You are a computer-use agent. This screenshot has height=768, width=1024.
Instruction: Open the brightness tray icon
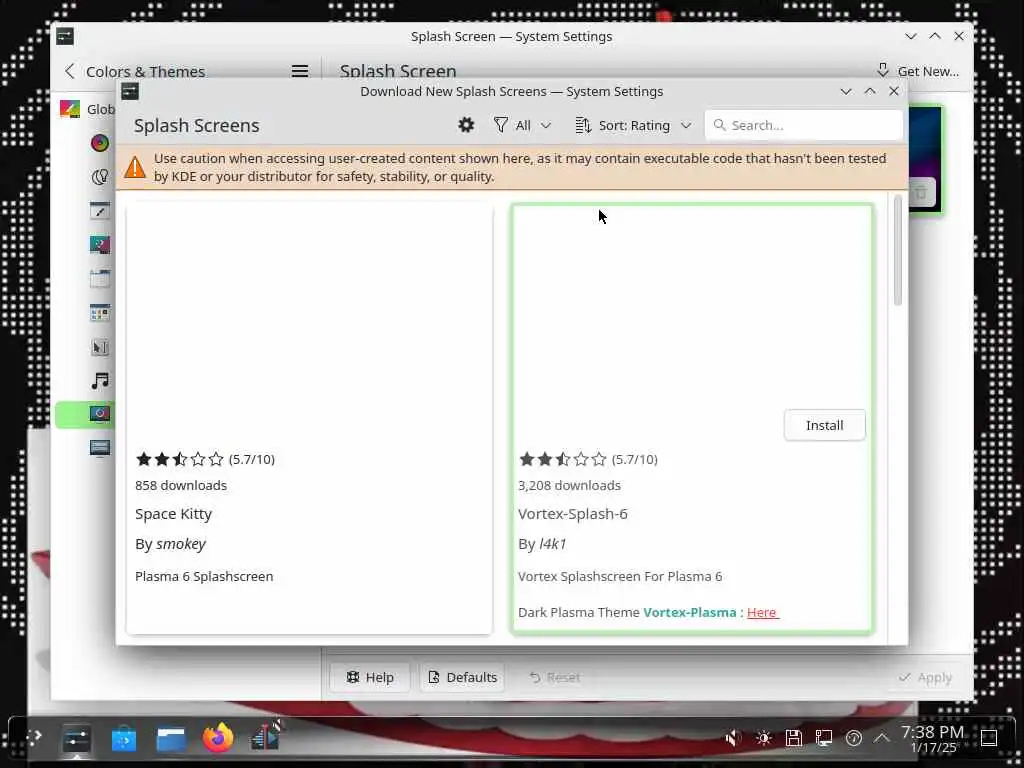[x=763, y=738]
